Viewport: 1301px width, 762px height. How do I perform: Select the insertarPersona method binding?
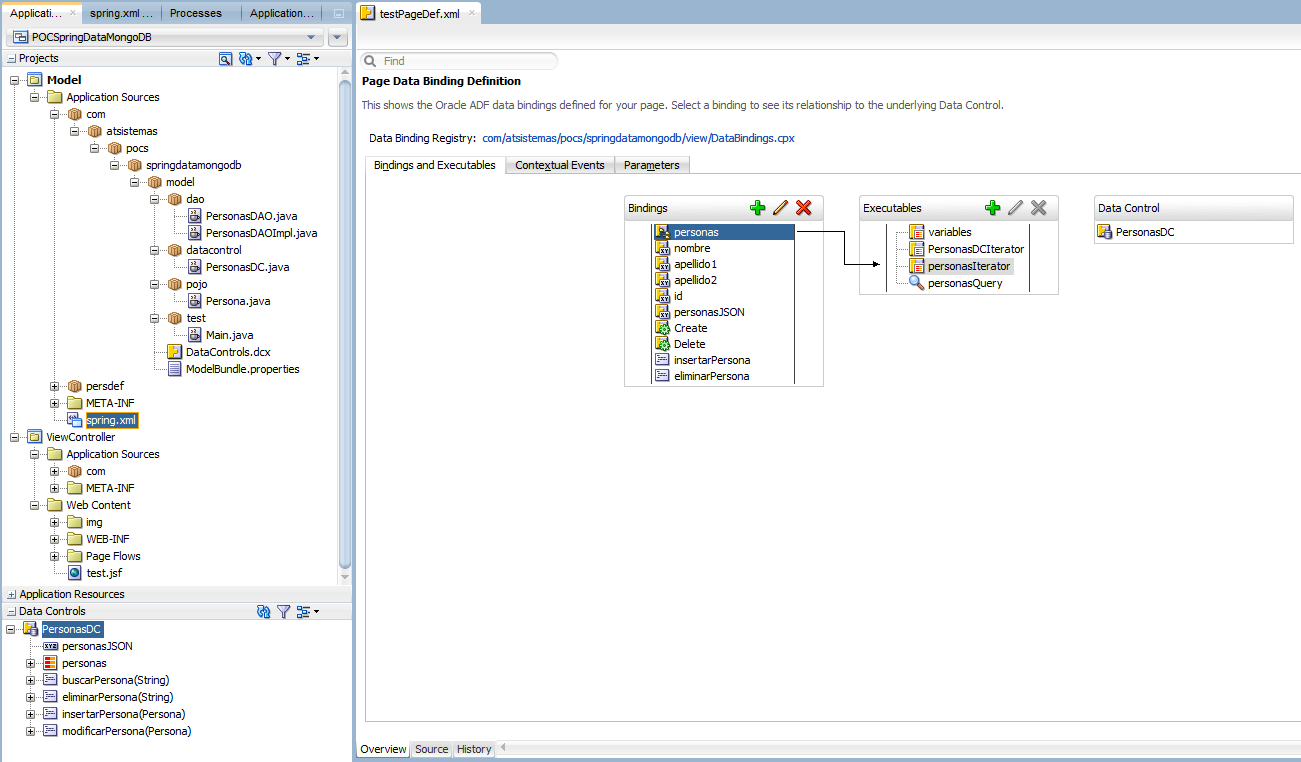(711, 360)
